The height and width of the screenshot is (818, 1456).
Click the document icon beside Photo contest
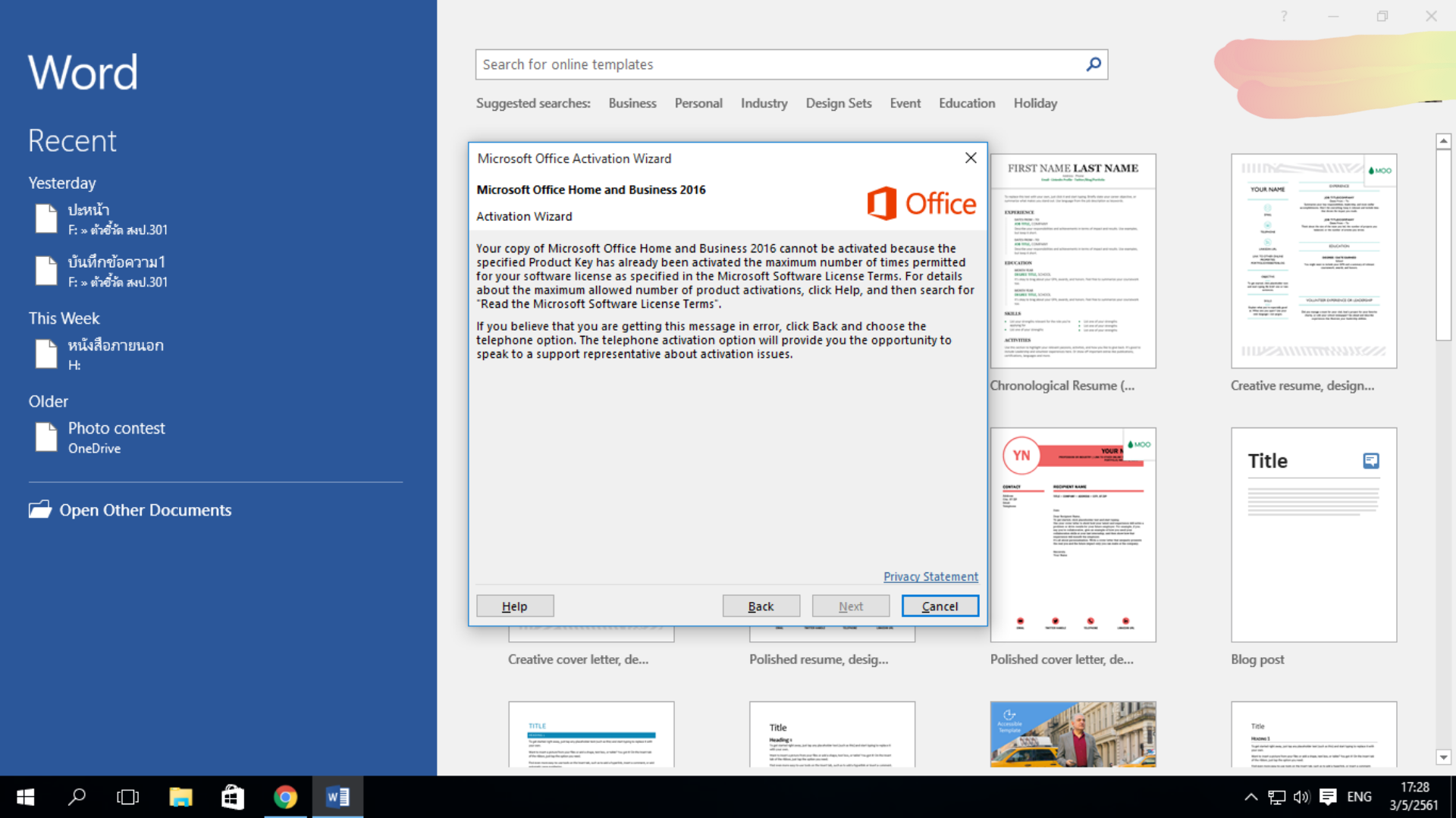46,437
